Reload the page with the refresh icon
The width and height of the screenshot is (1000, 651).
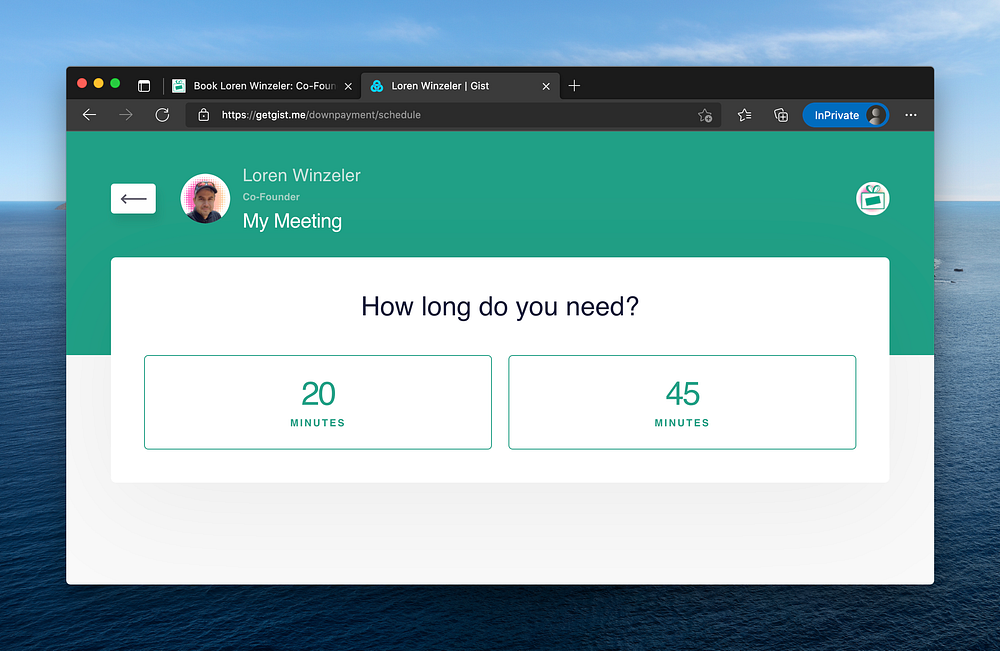tap(162, 115)
